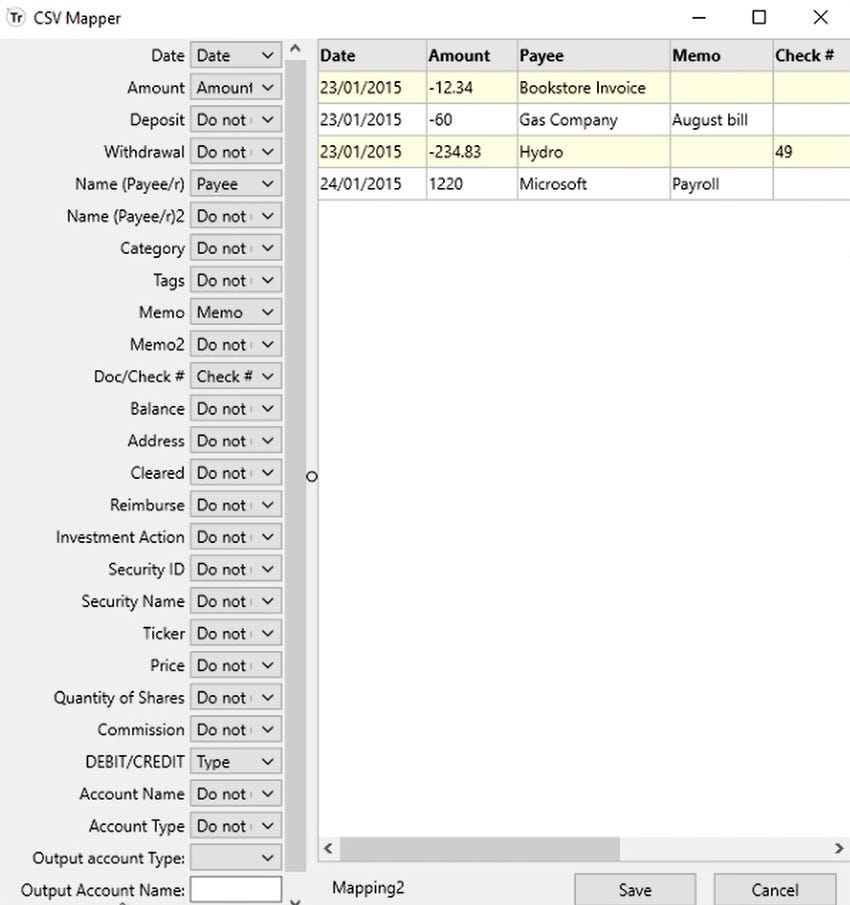The width and height of the screenshot is (850, 905).
Task: Open the Reimburse mapping dropdown
Action: coord(235,505)
